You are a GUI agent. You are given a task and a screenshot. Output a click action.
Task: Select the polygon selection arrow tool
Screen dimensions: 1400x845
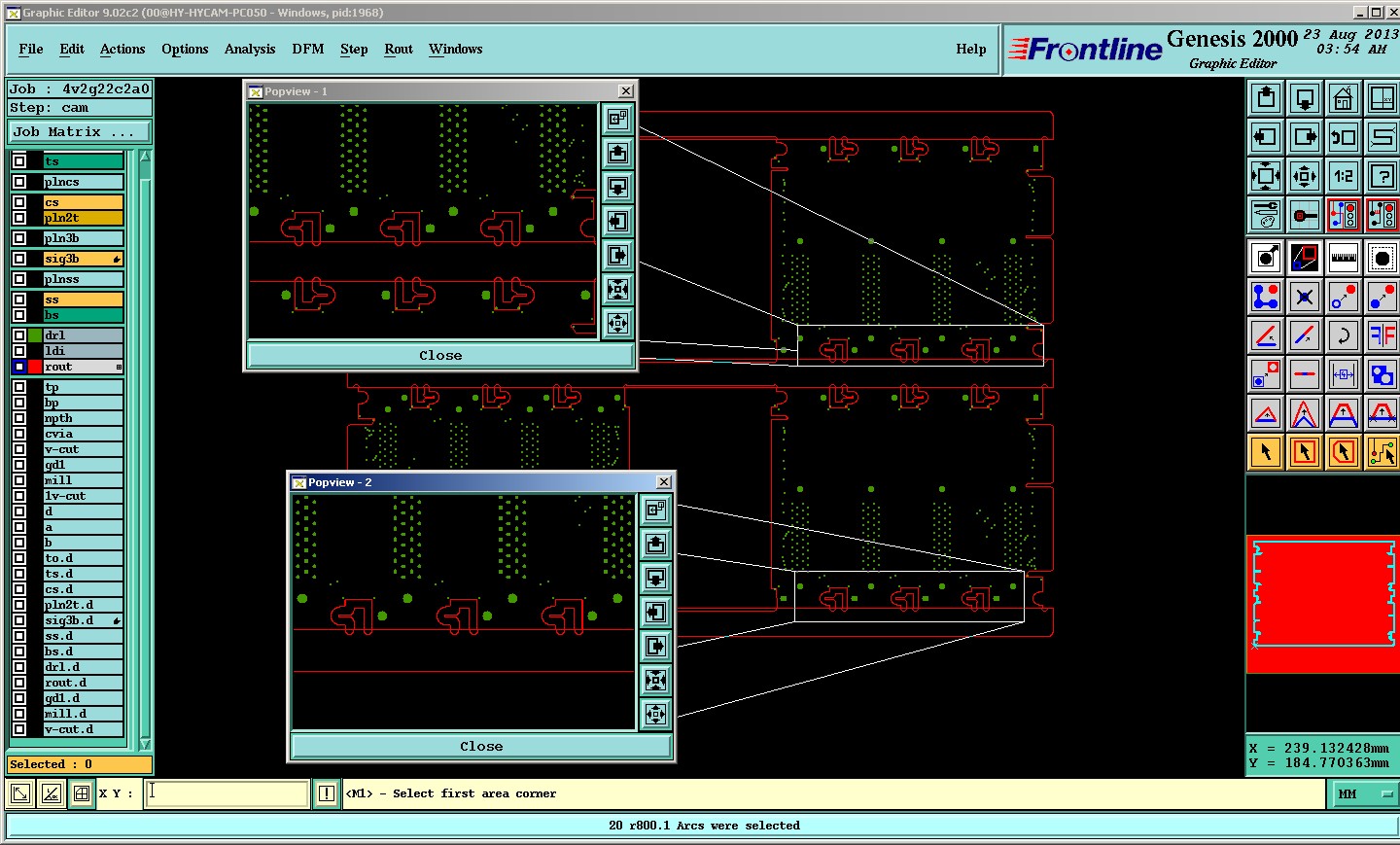[1344, 452]
